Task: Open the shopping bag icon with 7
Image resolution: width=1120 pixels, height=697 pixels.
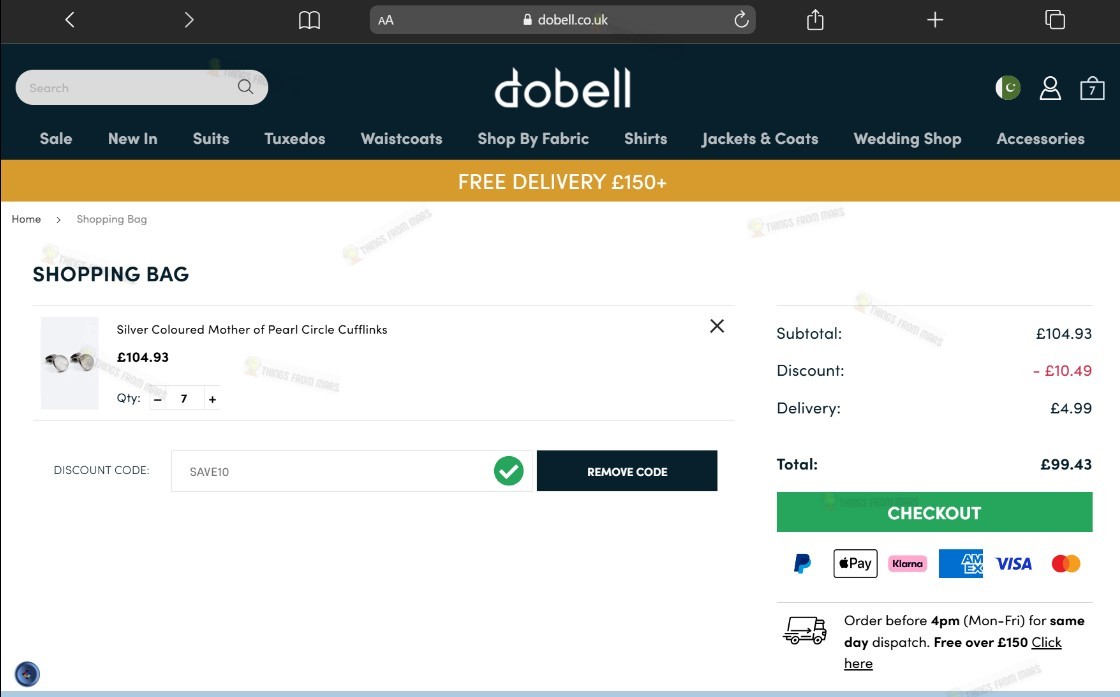Action: (x=1092, y=88)
